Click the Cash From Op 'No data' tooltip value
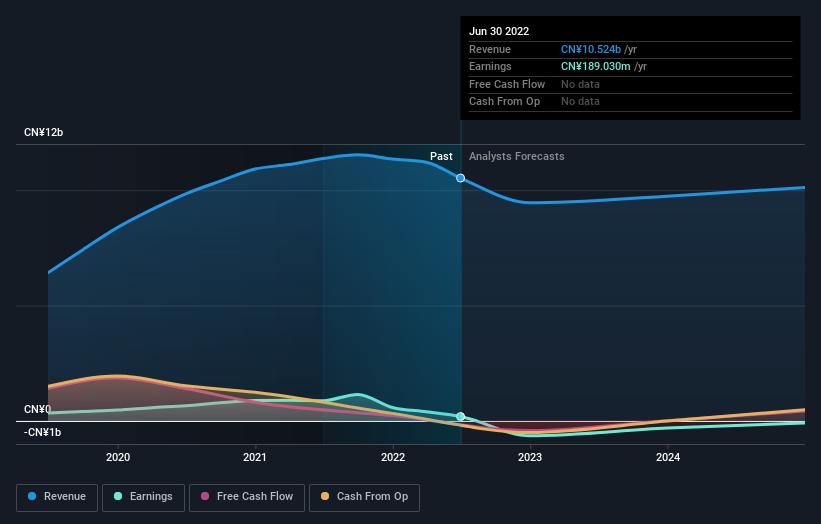821x524 pixels. coord(580,102)
